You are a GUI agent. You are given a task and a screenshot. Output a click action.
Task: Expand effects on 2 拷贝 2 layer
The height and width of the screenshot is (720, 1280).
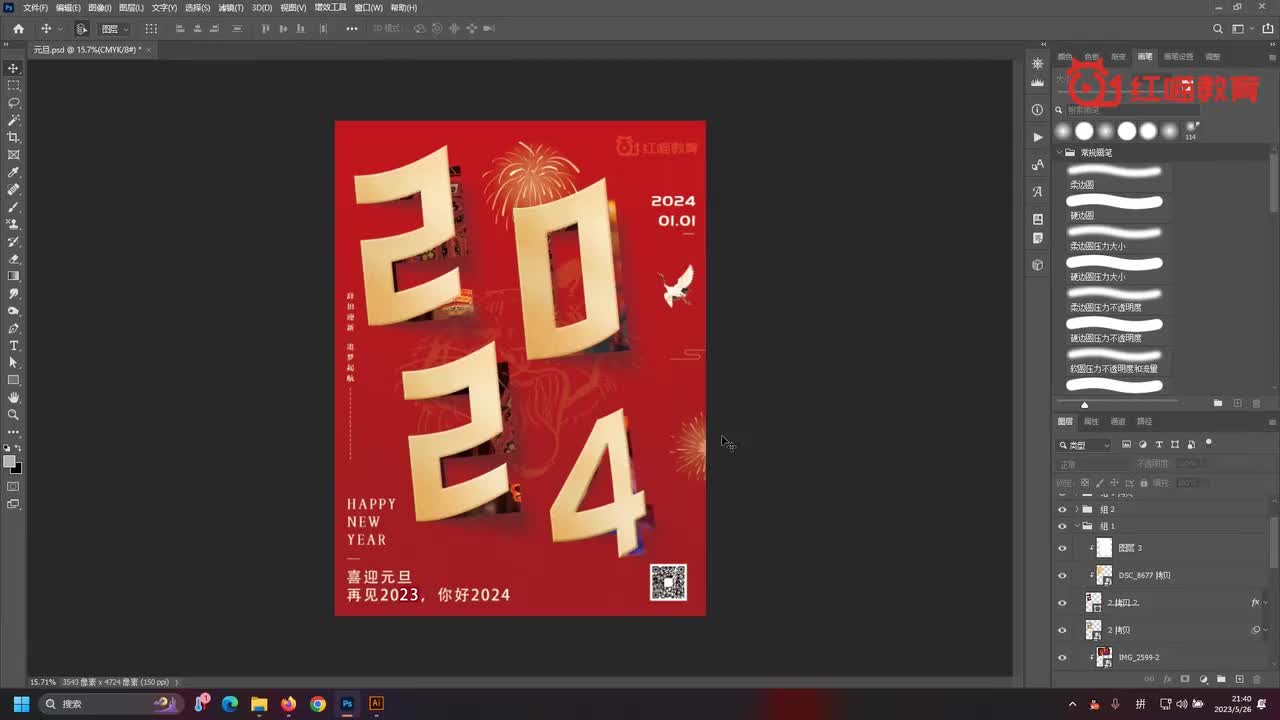(1266, 603)
